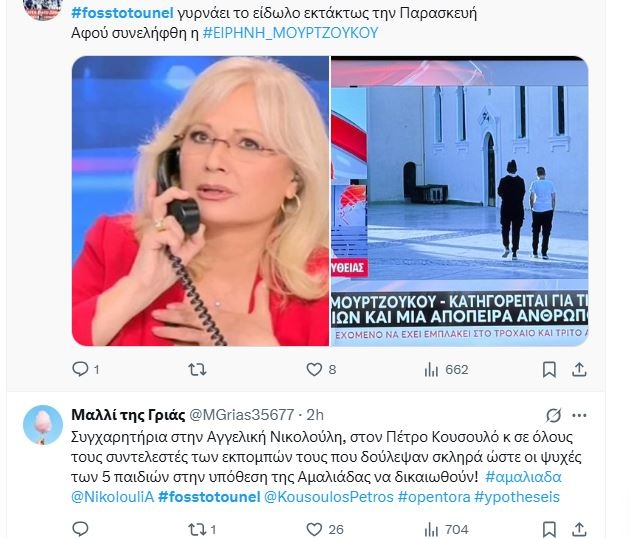This screenshot has height=539, width=630.
Task: Open the blonde woman on phone image
Action: [x=200, y=201]
